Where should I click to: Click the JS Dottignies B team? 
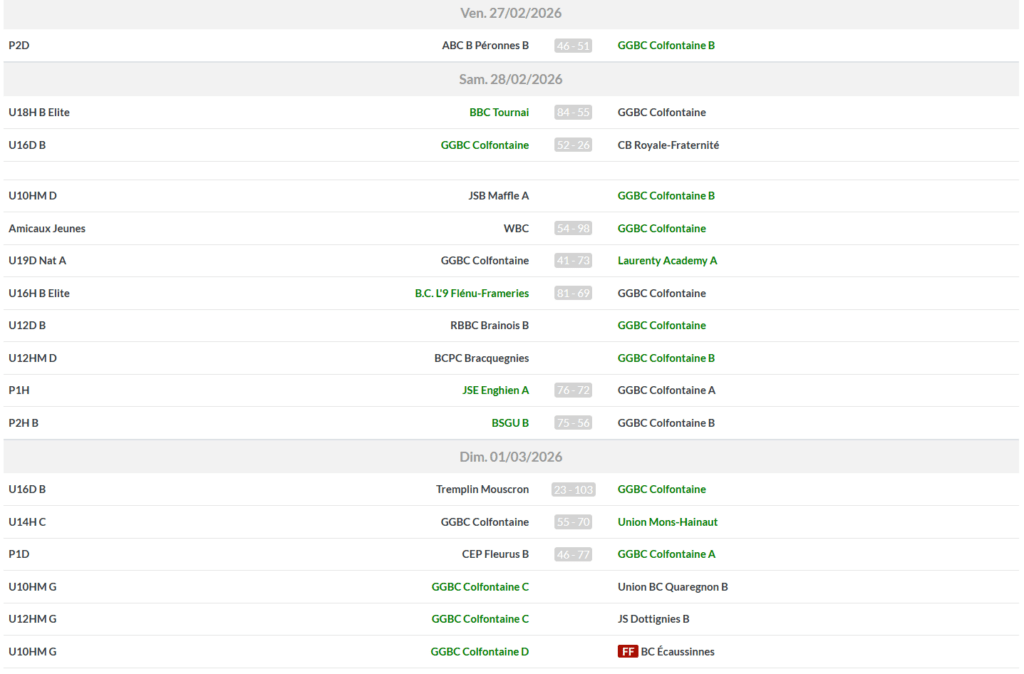click(x=653, y=619)
